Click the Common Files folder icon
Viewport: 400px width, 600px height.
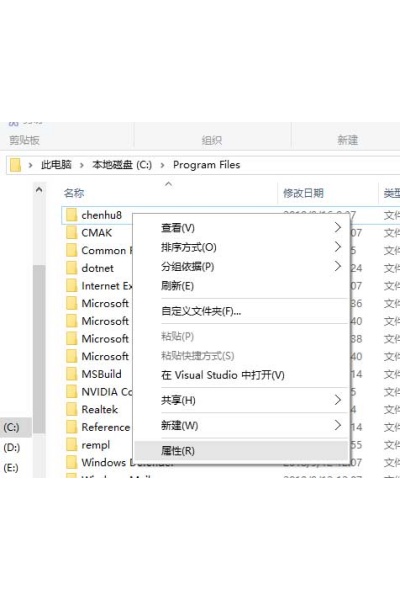tap(71, 250)
